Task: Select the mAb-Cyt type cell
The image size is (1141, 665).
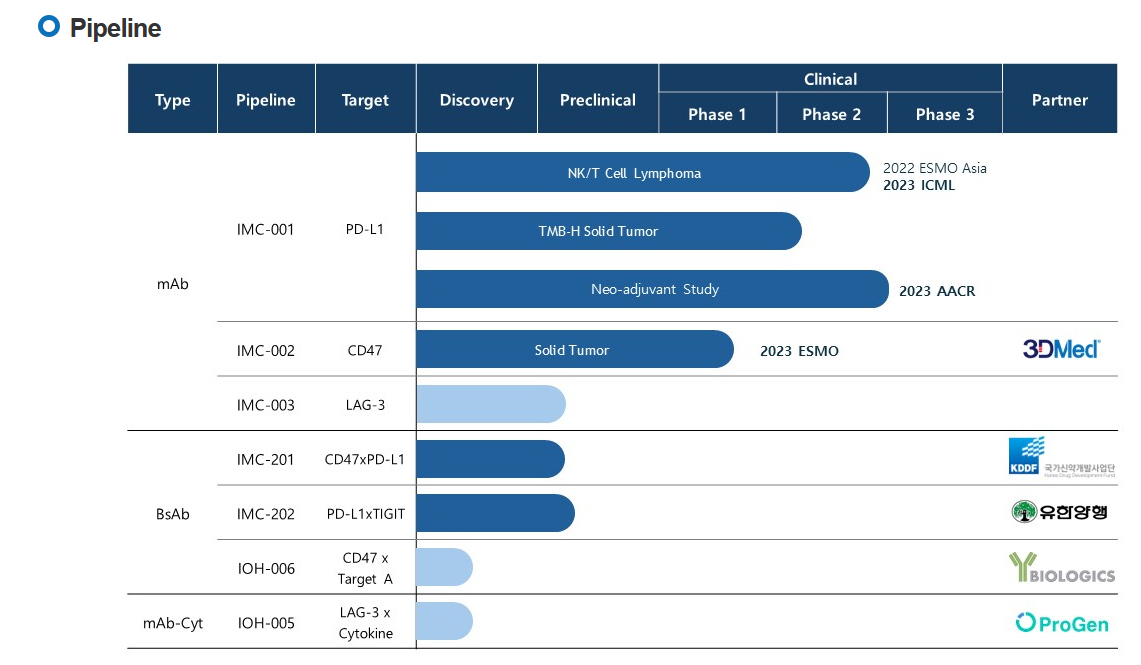Action: [172, 623]
